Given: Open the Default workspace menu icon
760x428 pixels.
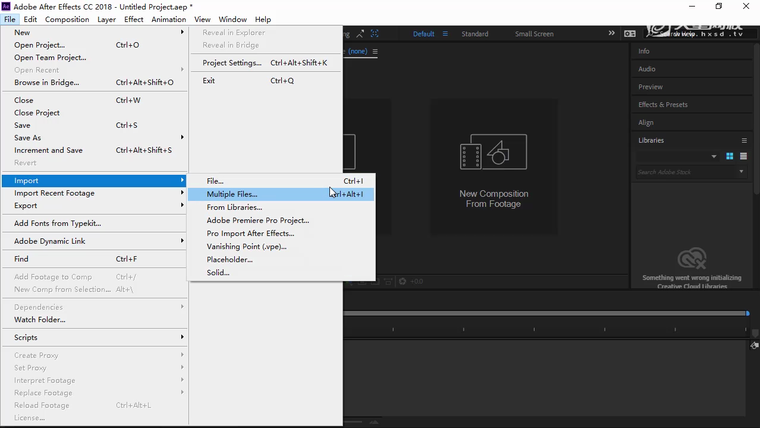Looking at the screenshot, I should click(443, 34).
